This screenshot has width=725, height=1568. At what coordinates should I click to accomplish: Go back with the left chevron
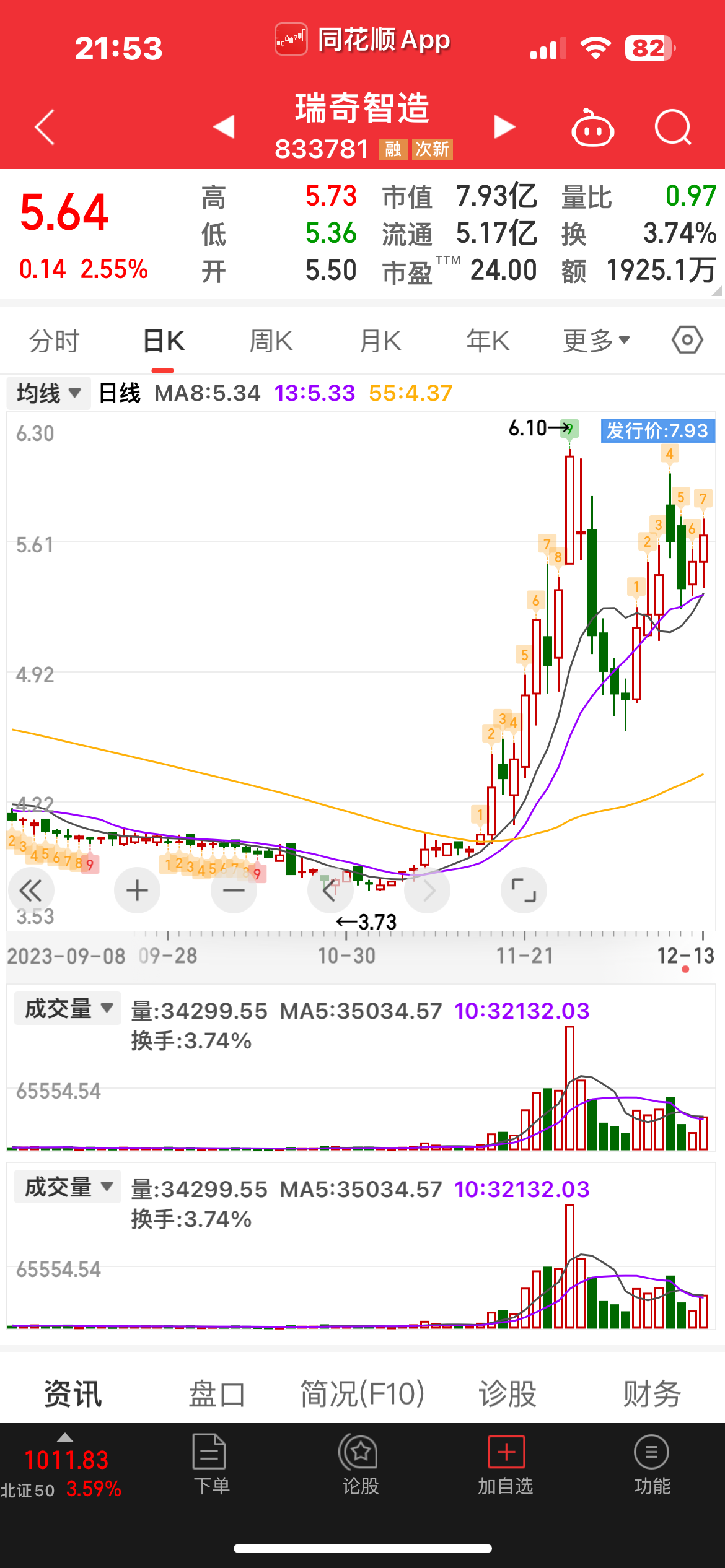tap(45, 128)
